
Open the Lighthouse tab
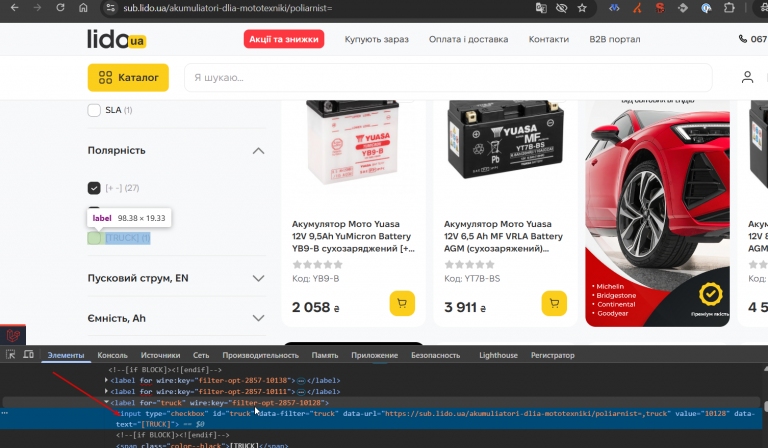(498, 355)
